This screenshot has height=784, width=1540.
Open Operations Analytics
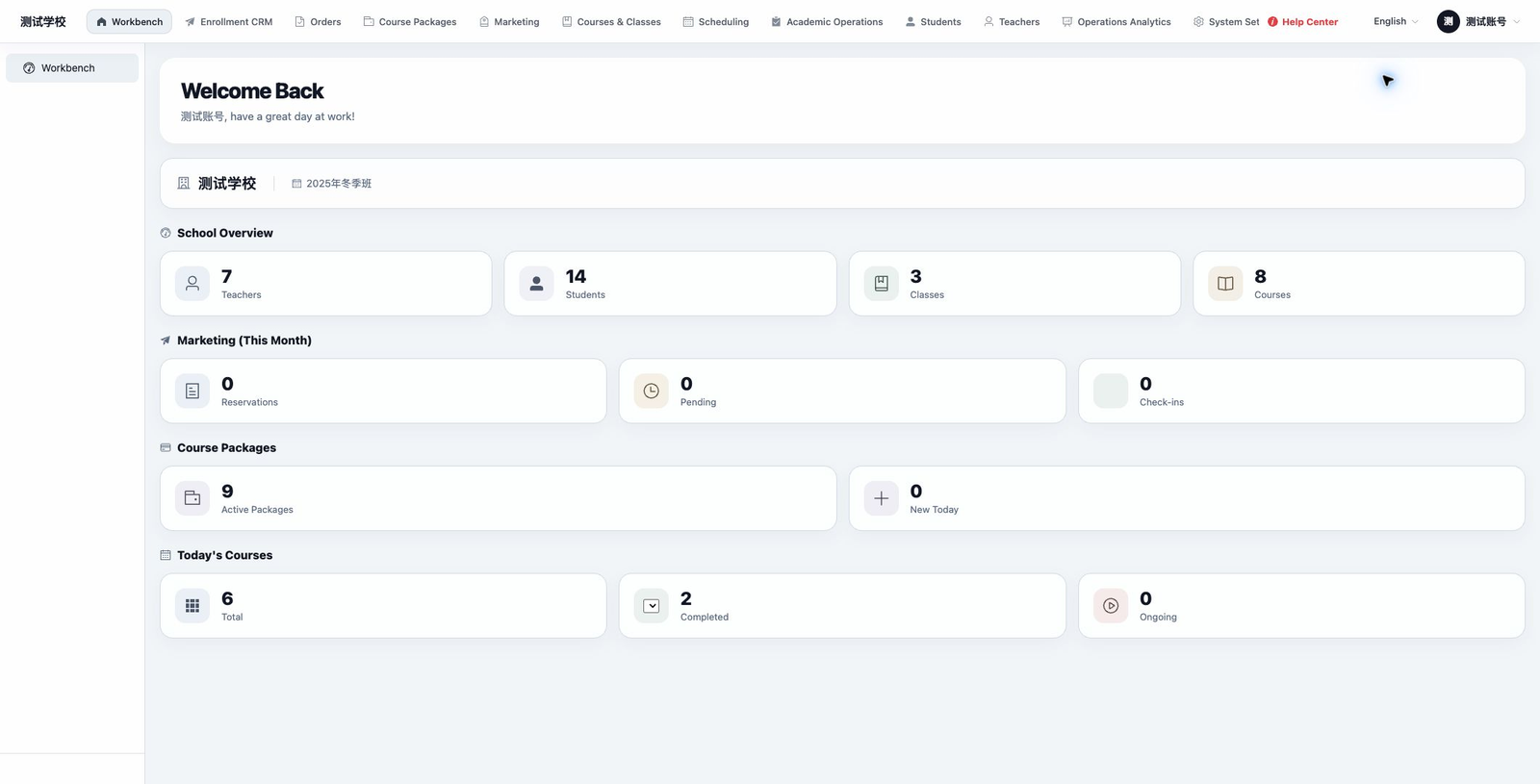(1116, 21)
